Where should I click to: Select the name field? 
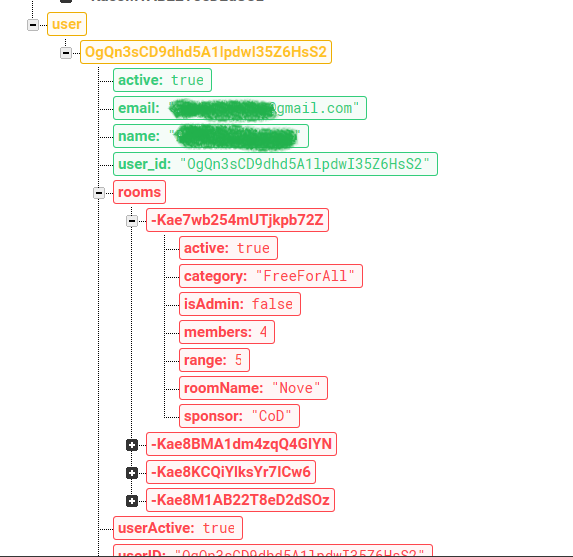coord(211,136)
